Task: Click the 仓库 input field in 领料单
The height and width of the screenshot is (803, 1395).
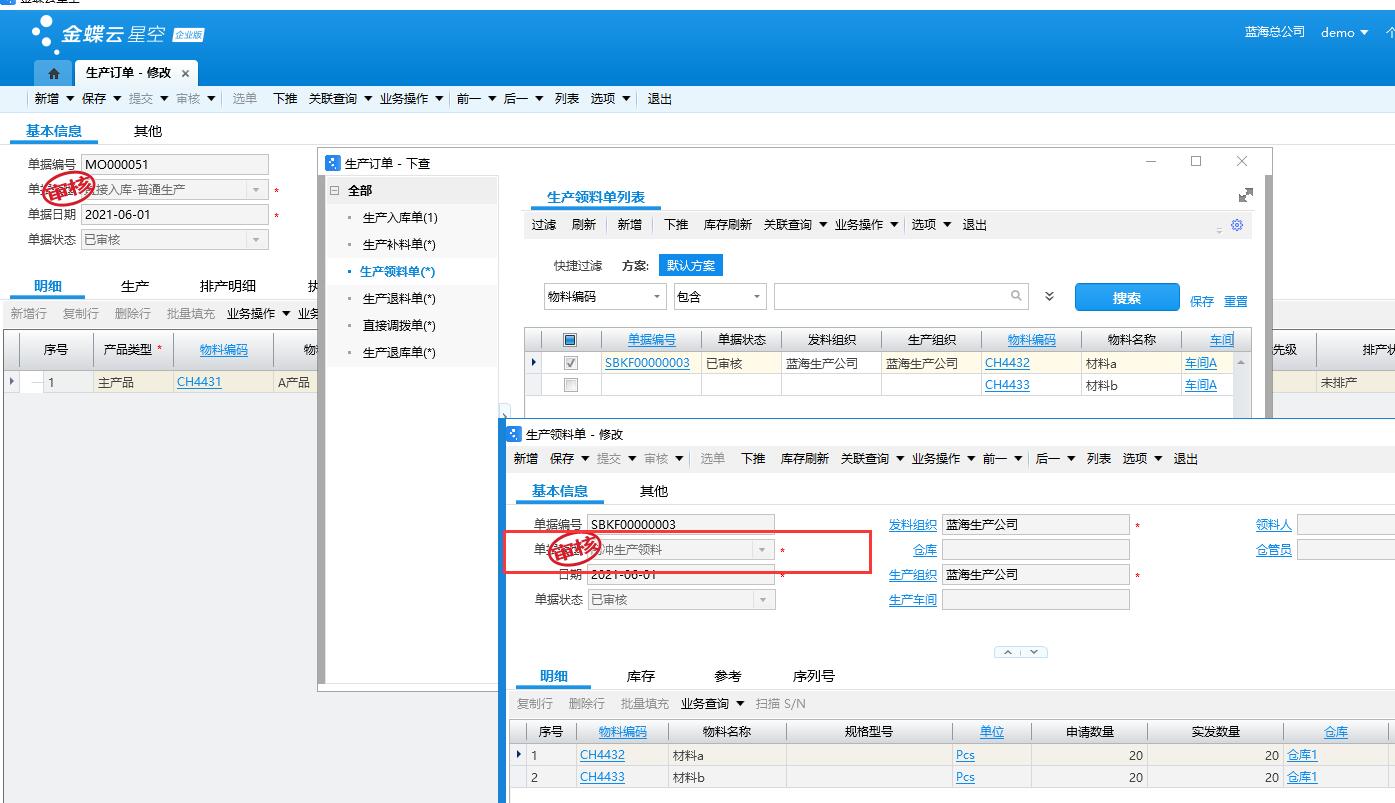Action: 1035,550
